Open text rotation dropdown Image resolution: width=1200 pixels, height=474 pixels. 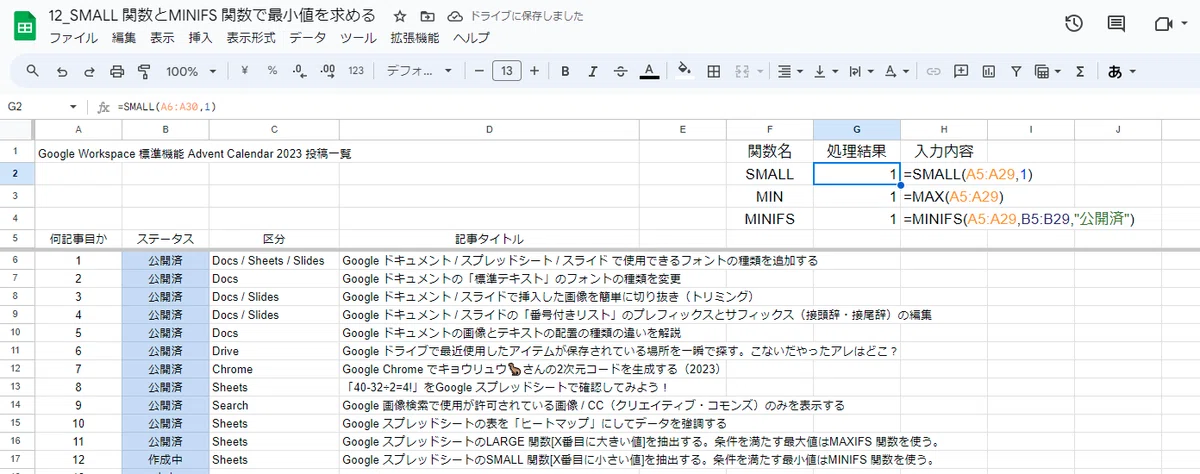pos(896,71)
